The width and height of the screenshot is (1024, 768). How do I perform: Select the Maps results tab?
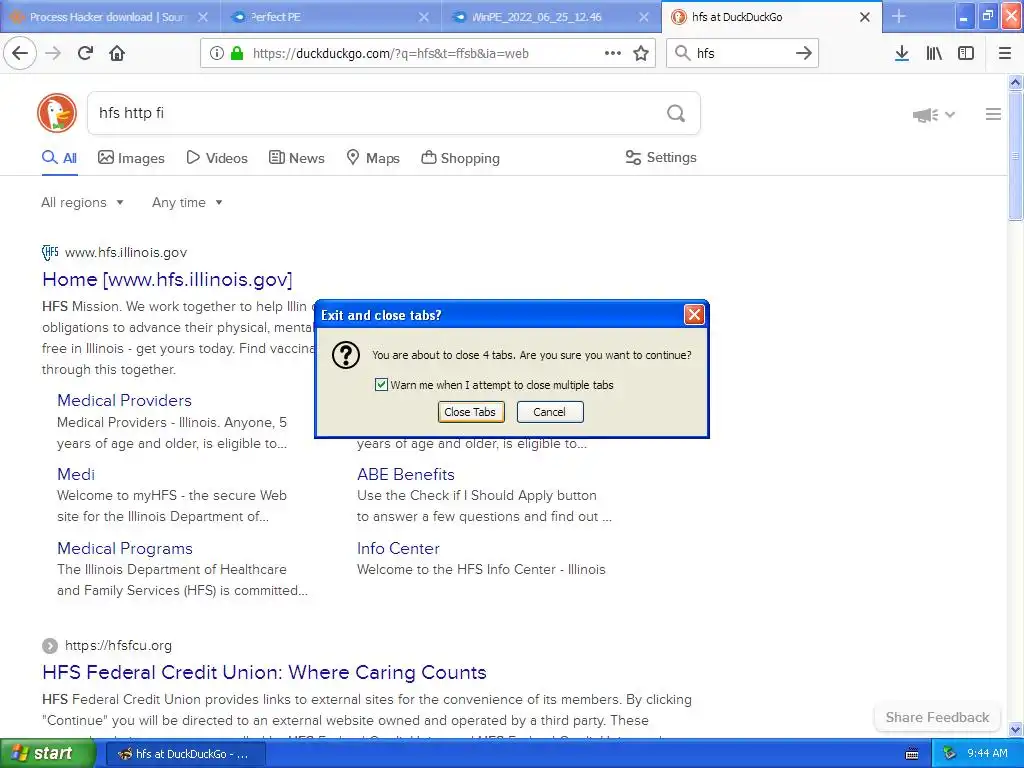[373, 158]
